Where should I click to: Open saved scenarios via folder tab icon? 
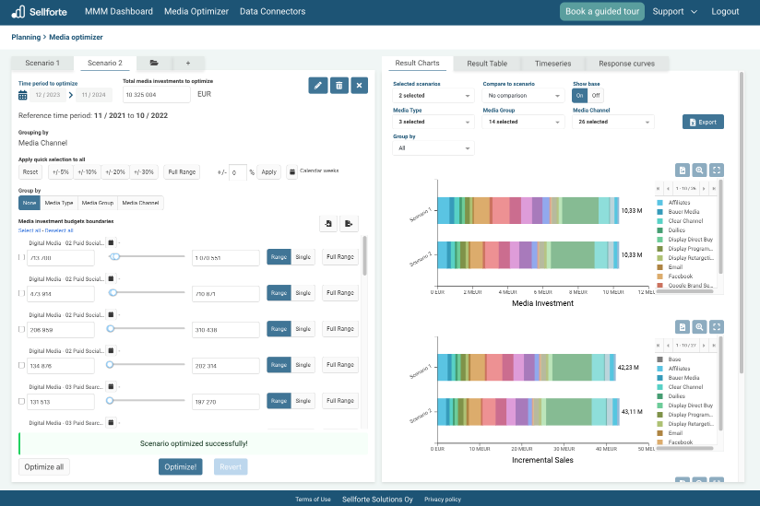point(154,63)
